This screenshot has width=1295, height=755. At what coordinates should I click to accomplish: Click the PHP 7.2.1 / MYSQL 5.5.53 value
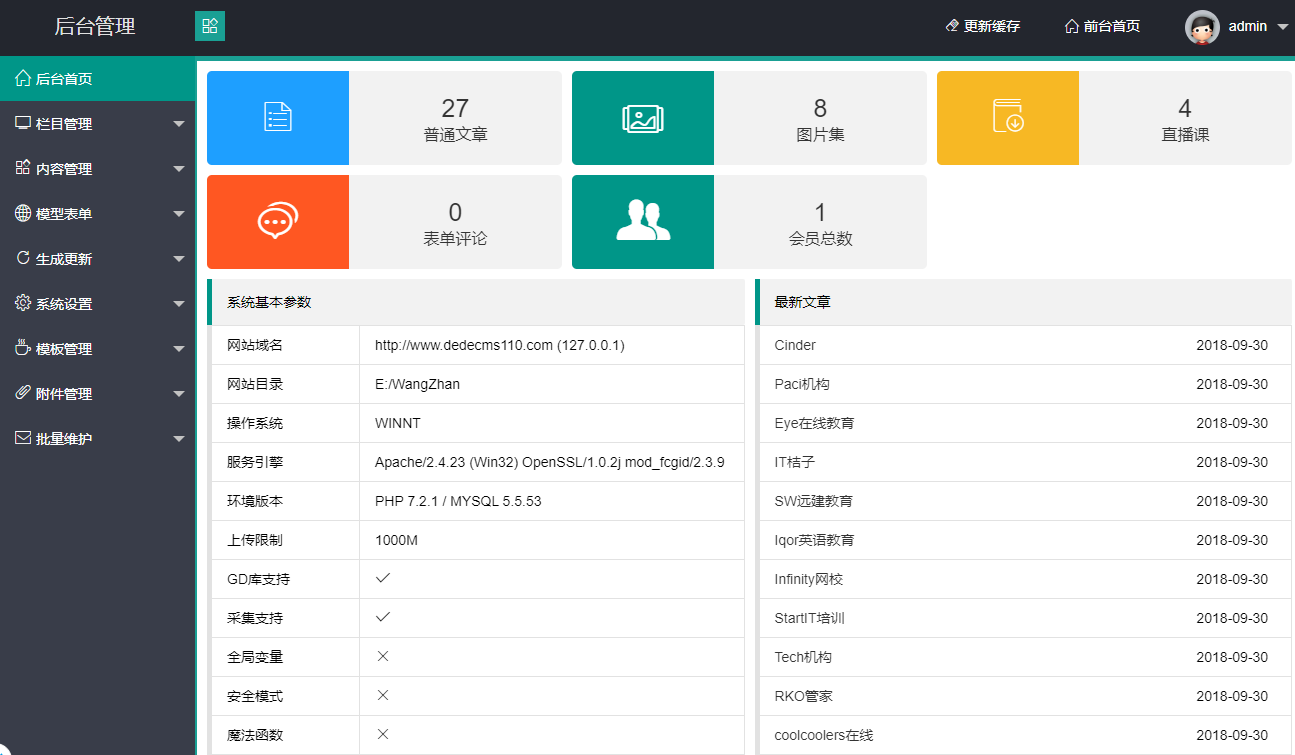click(458, 501)
